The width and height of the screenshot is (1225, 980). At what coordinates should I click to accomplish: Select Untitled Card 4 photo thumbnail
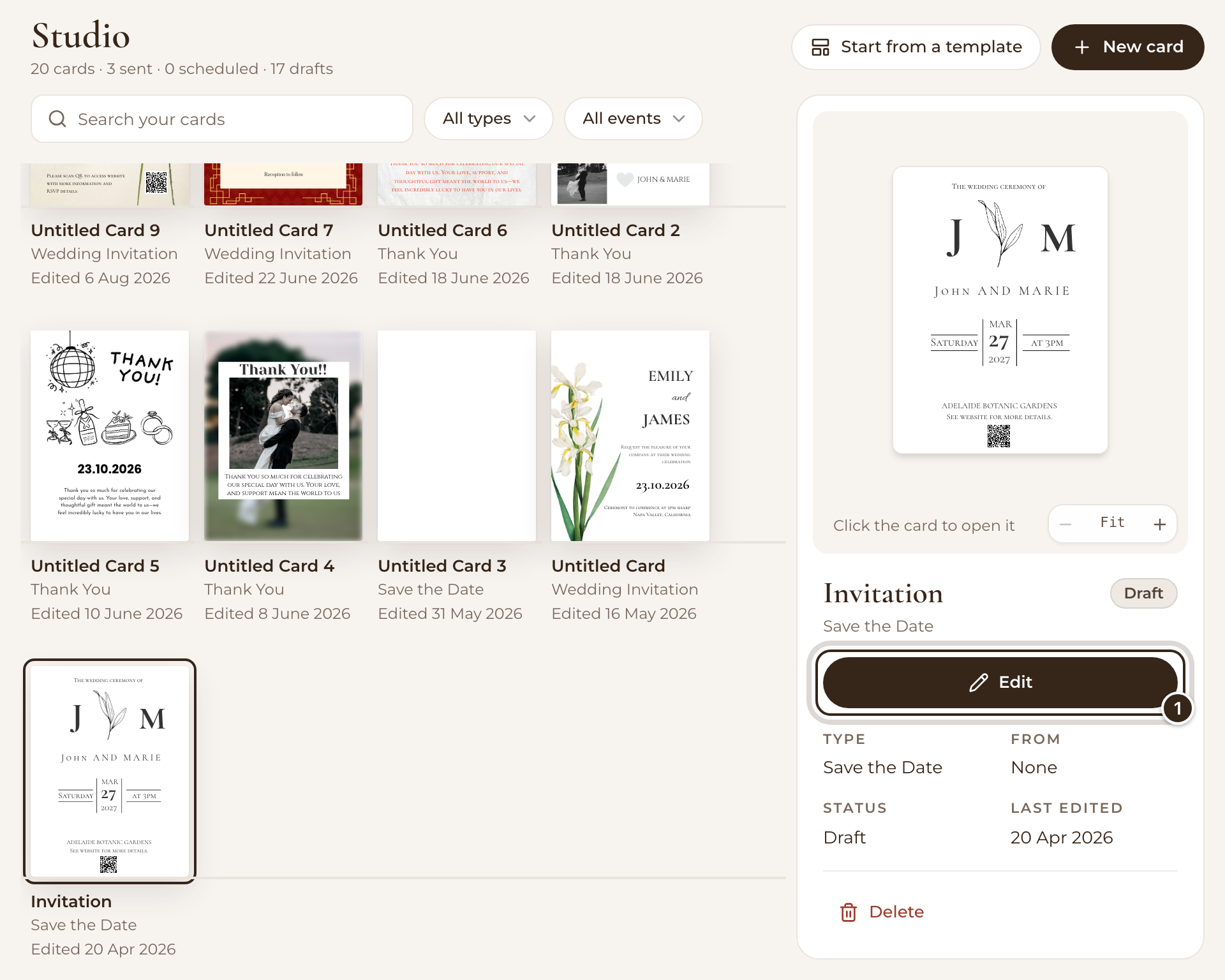[283, 436]
